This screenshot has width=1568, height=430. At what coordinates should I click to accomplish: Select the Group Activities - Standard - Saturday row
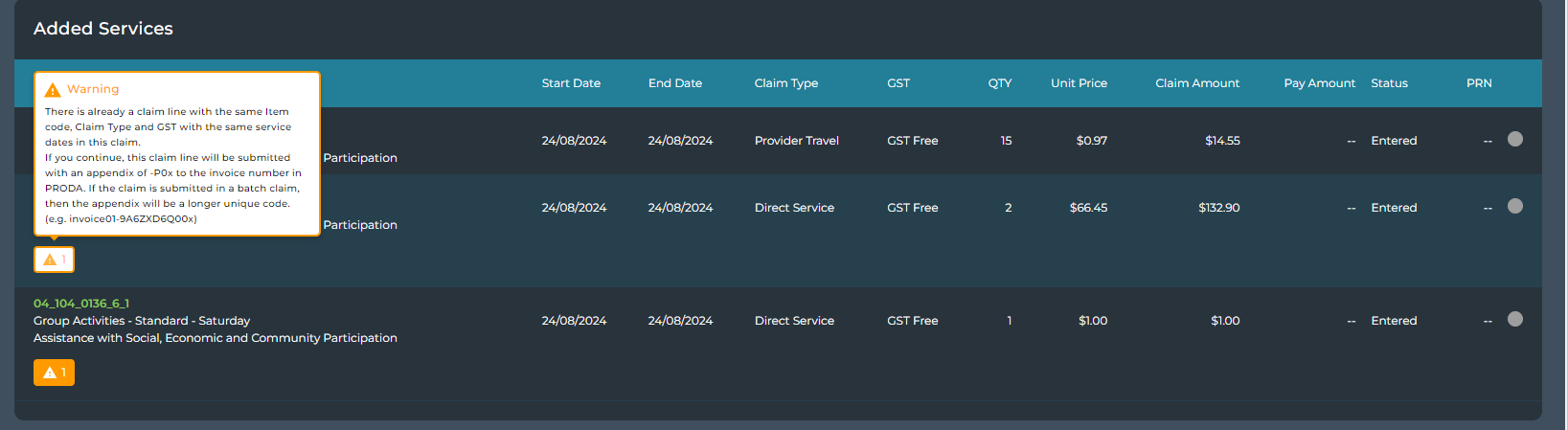[x=778, y=343]
